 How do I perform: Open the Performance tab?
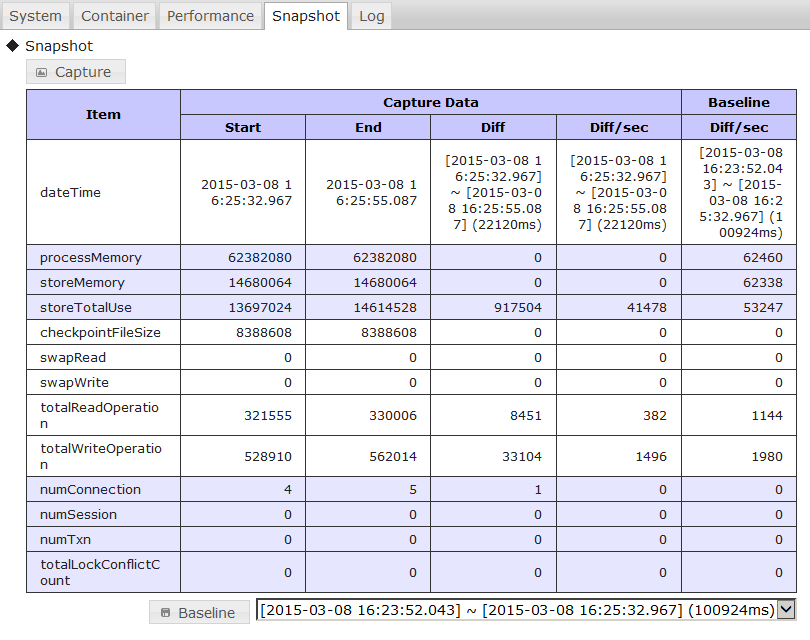click(x=210, y=16)
